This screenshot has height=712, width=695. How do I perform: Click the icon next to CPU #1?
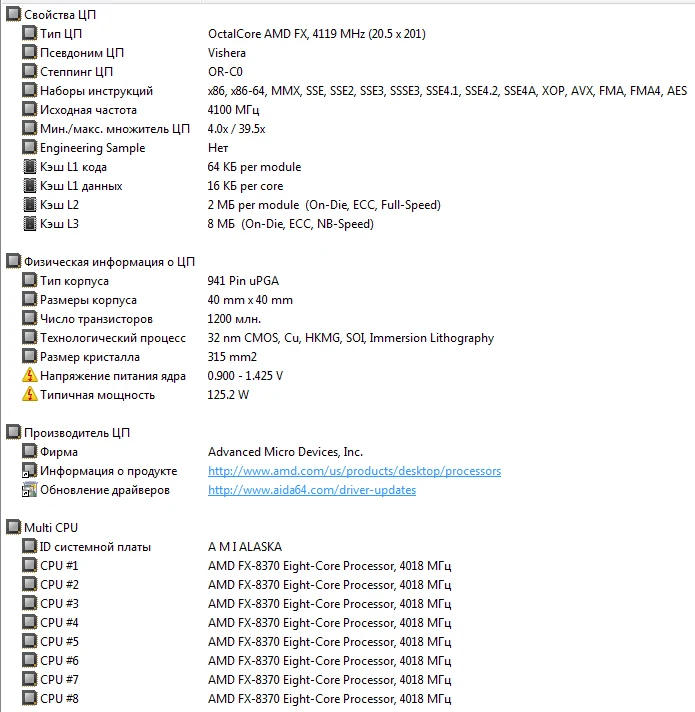pos(29,566)
